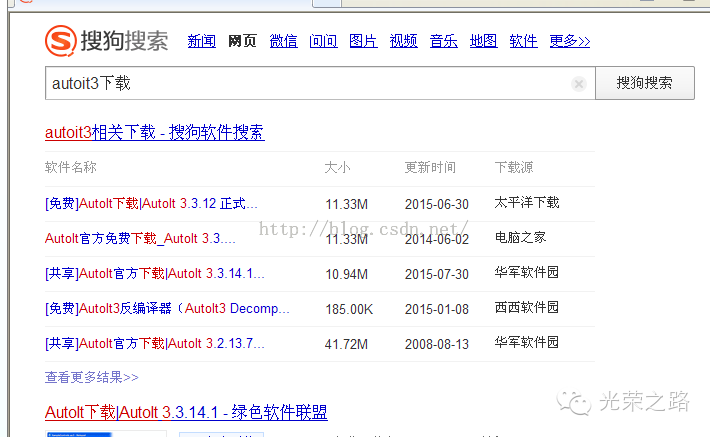Click inside the autoit3下载 search field
The height and width of the screenshot is (437, 710).
point(300,84)
